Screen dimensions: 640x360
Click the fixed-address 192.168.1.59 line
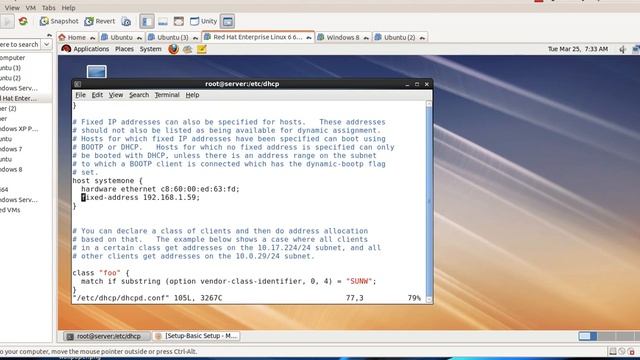140,198
